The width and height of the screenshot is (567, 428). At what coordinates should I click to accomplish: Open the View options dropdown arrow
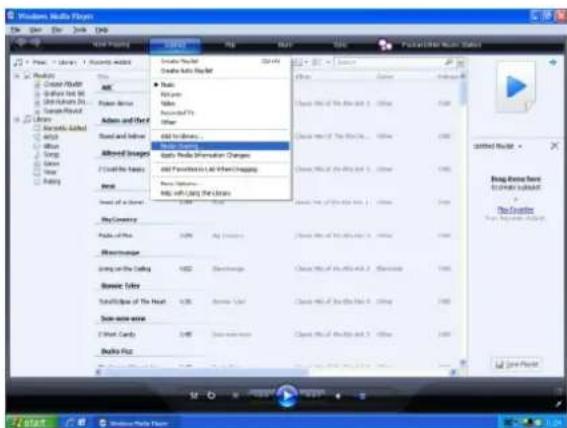[x=306, y=63]
